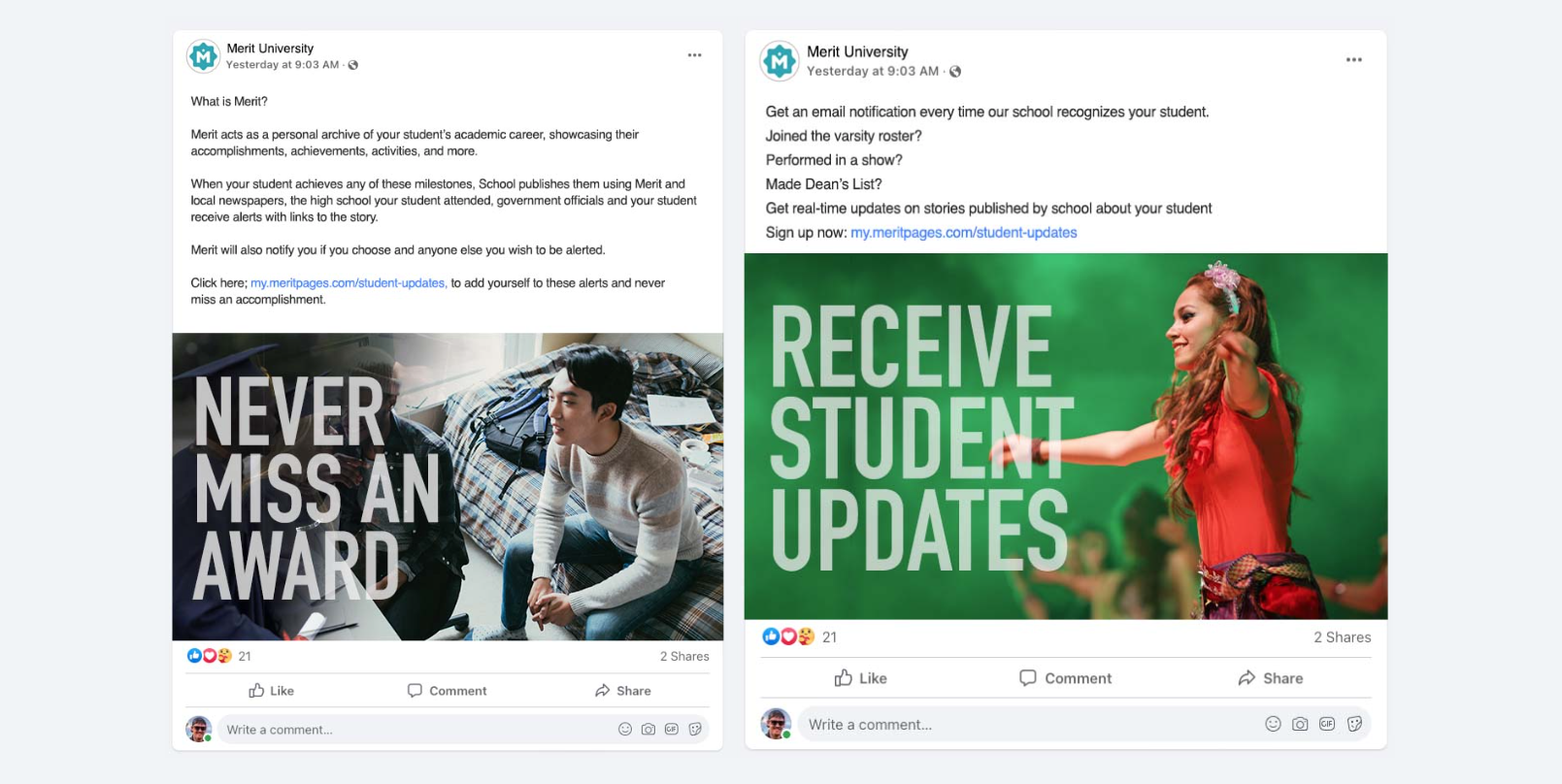Open the sign up link in the right post
The width and height of the screenshot is (1562, 784).
pyautogui.click(x=963, y=233)
